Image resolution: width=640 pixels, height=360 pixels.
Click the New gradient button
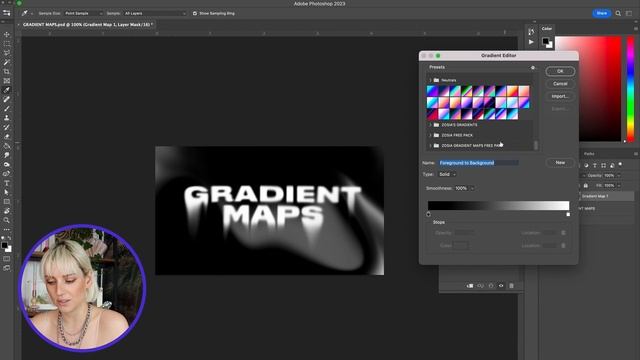tap(560, 162)
